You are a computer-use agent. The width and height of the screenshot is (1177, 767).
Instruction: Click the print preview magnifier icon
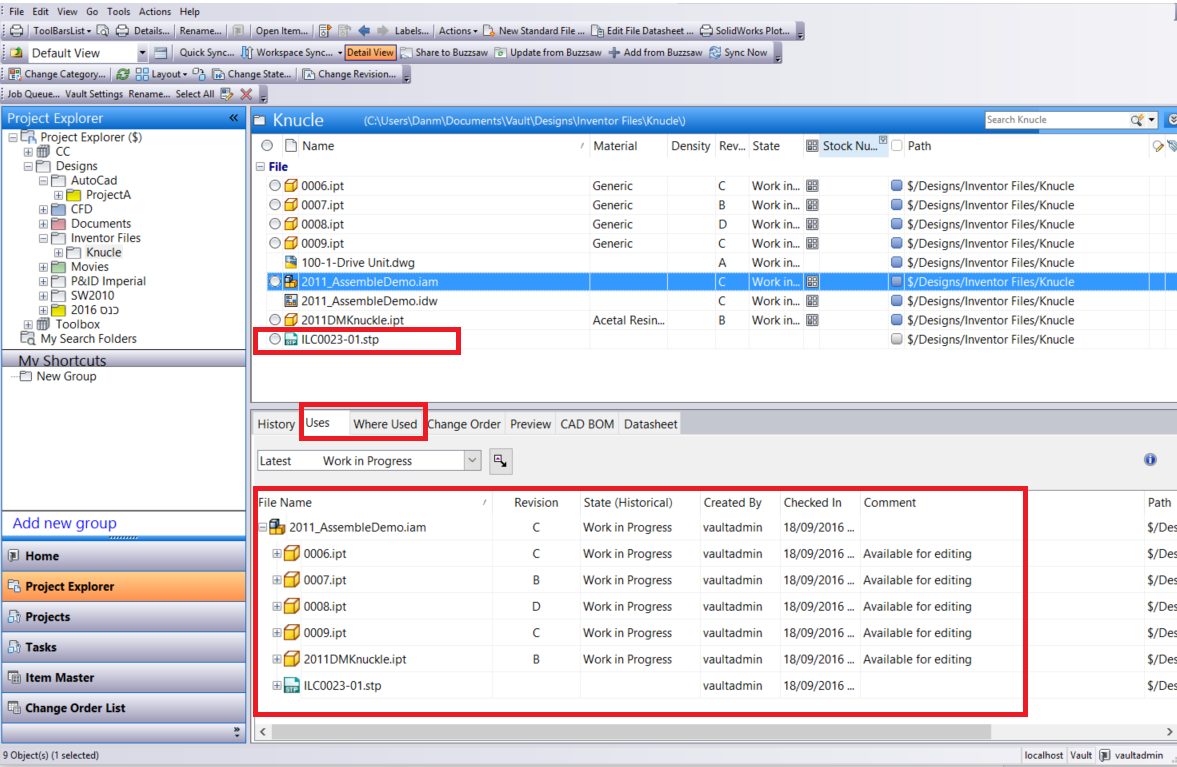[x=102, y=31]
